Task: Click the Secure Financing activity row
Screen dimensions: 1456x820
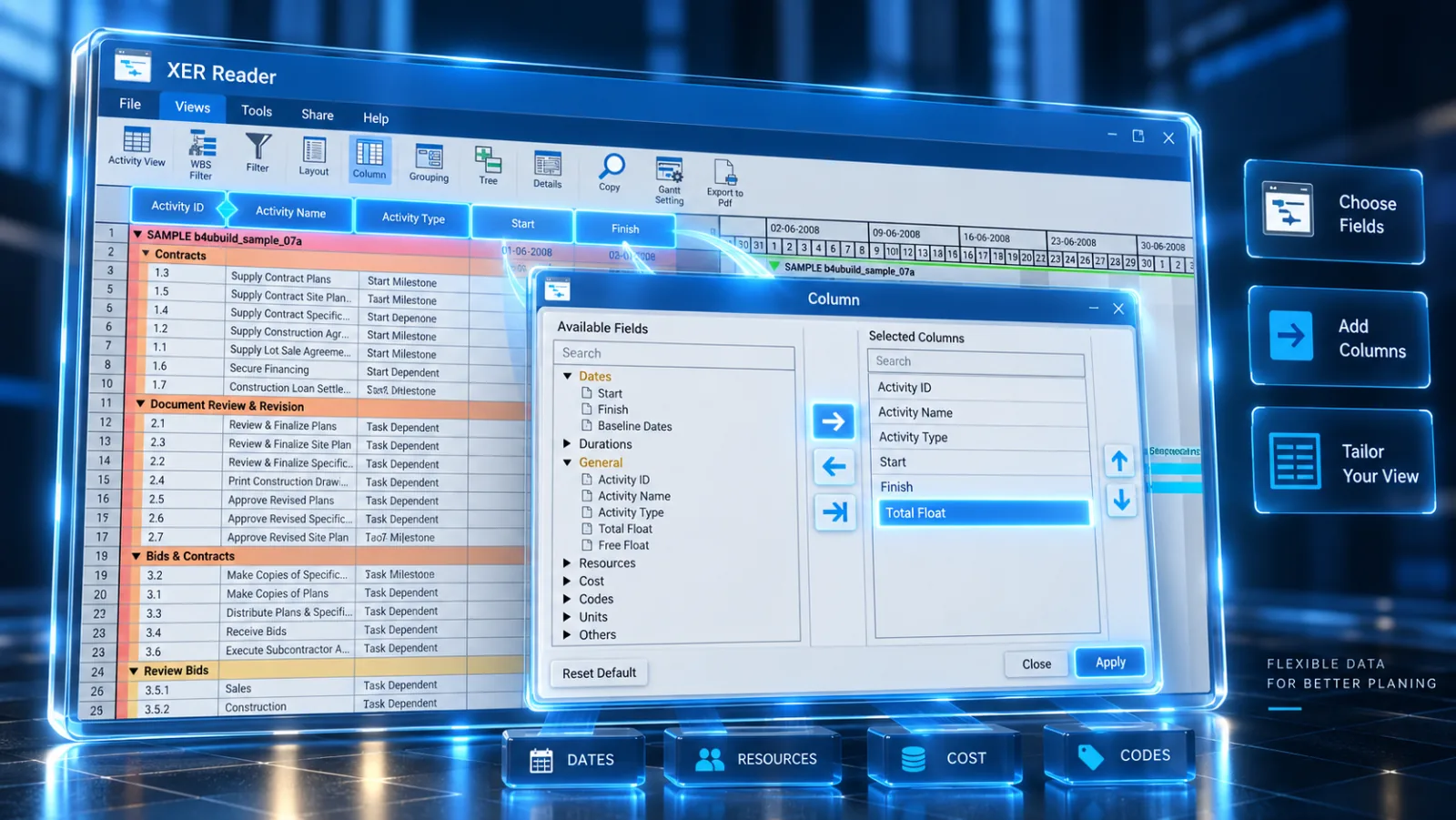Action: (x=269, y=369)
